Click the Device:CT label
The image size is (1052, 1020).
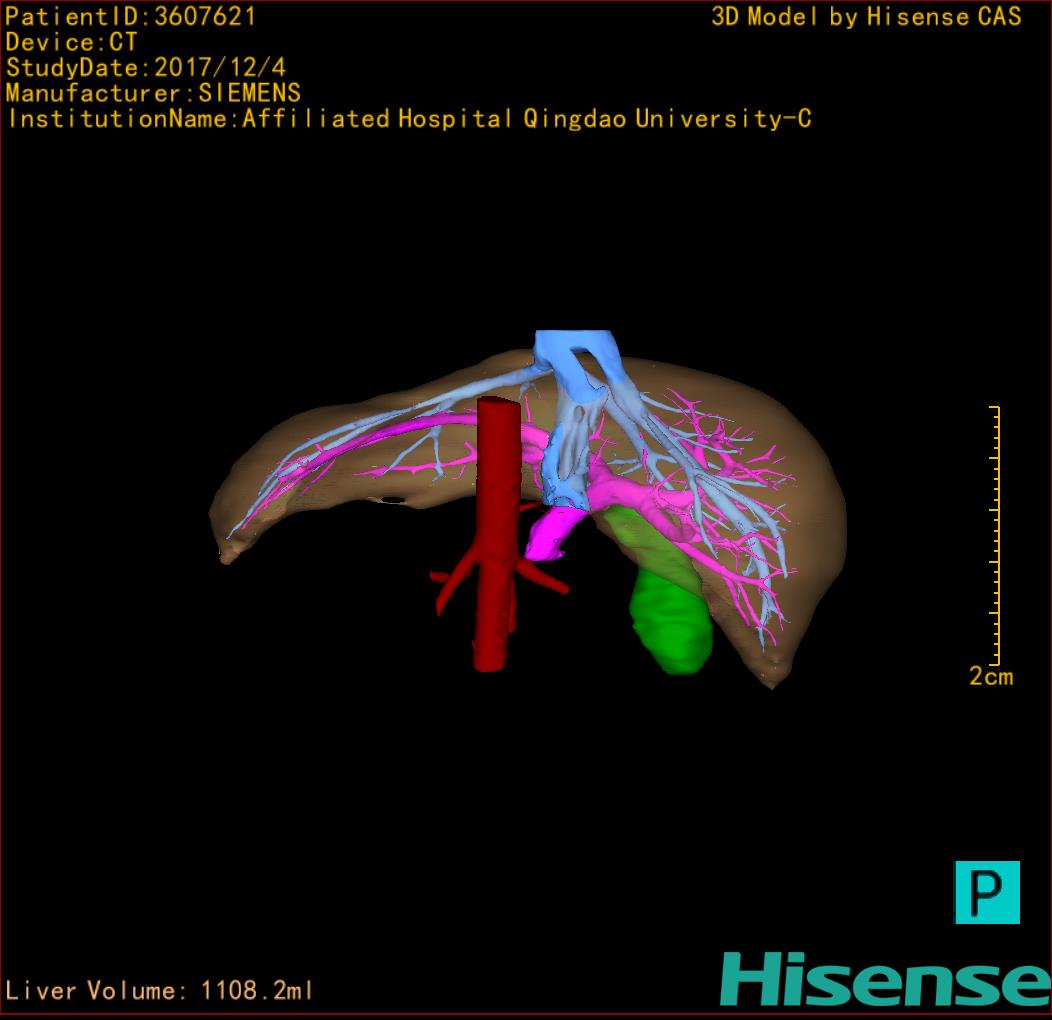coord(71,42)
